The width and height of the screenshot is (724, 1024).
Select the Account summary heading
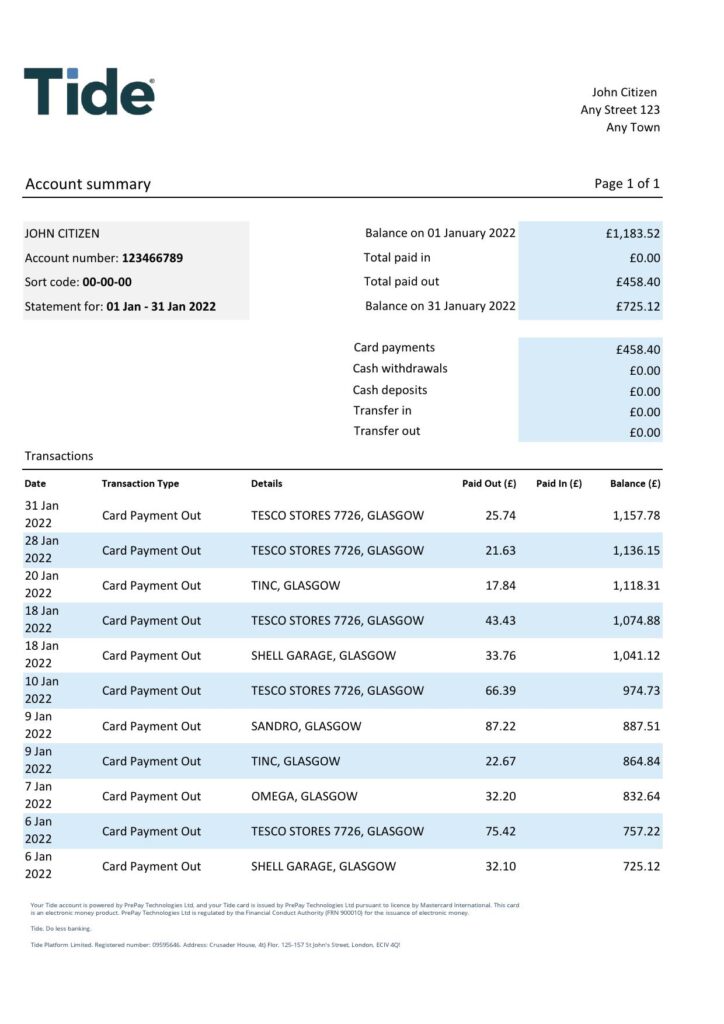pos(88,184)
